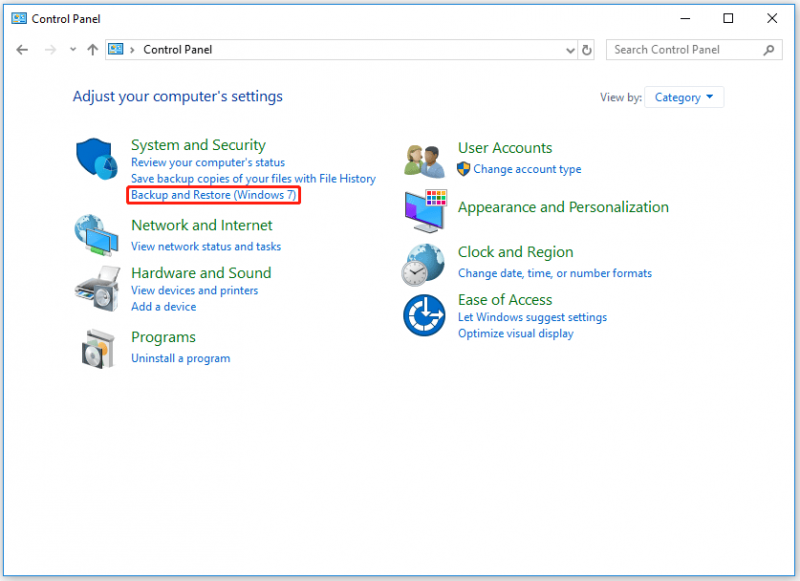Open the User Accounts people icon

pos(424,161)
